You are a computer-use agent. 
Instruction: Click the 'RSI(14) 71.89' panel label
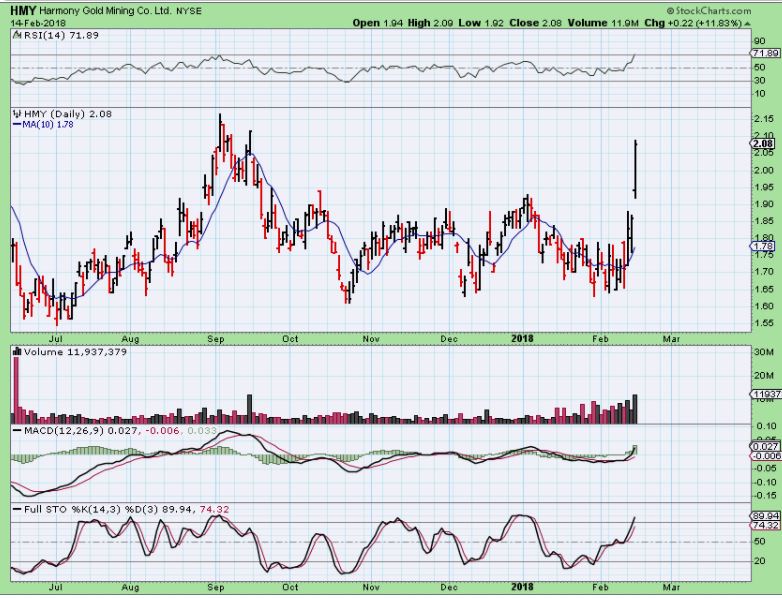point(60,35)
